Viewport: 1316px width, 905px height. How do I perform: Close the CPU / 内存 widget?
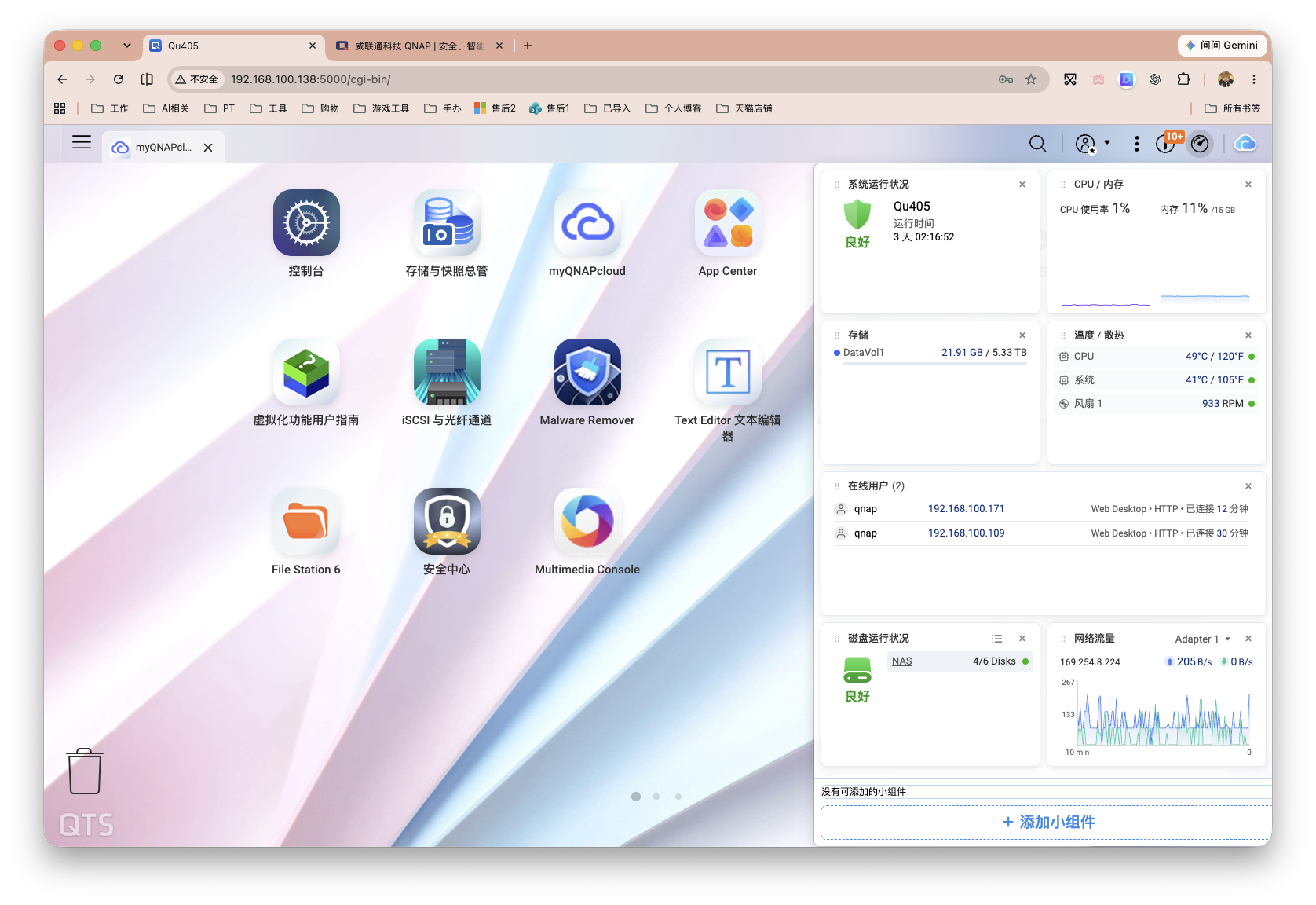[1248, 185]
